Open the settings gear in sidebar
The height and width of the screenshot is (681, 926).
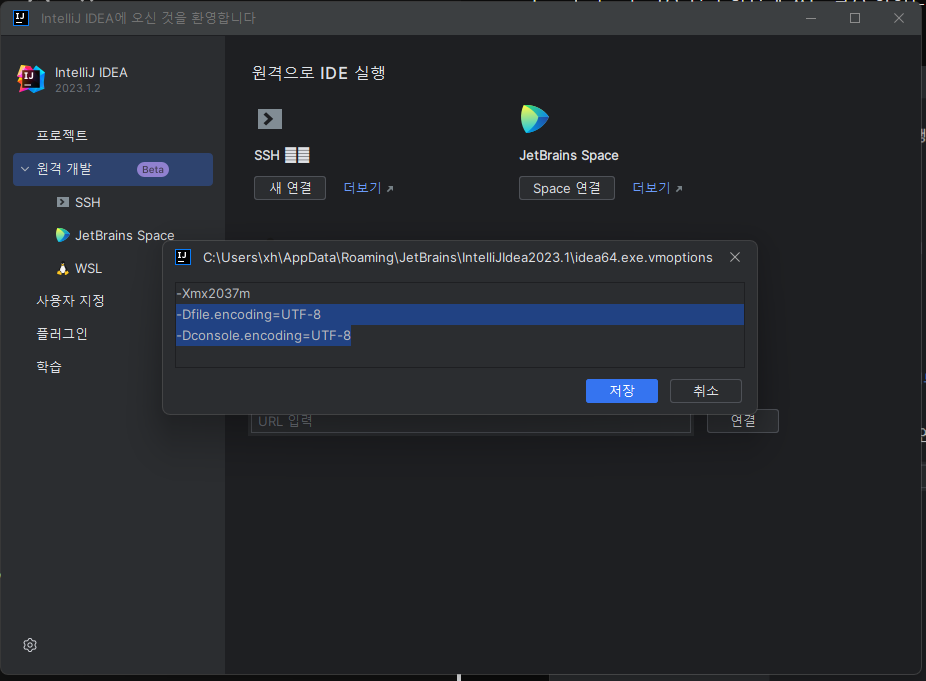30,645
